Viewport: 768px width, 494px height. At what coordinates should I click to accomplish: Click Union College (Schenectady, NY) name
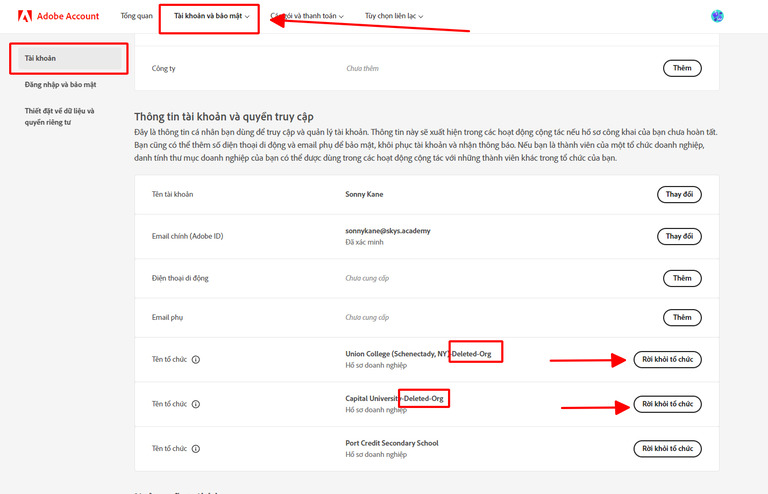point(397,354)
